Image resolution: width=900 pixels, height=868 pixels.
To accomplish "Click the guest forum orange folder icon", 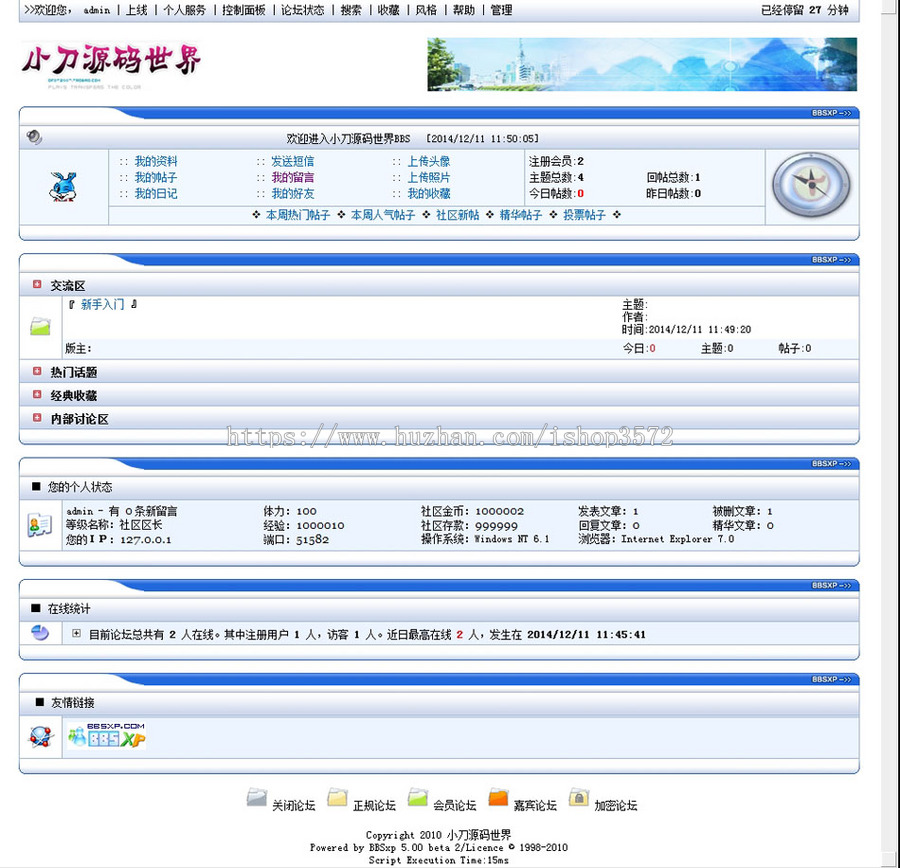I will pyautogui.click(x=498, y=798).
